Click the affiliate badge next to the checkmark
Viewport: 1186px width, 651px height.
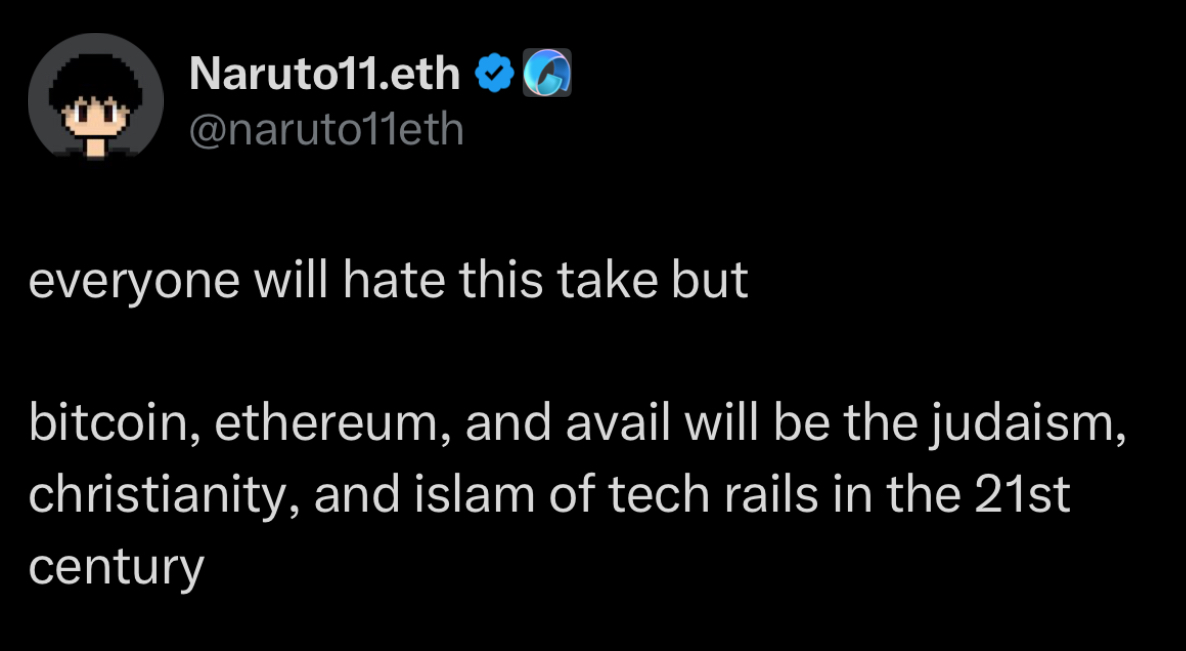coord(547,73)
